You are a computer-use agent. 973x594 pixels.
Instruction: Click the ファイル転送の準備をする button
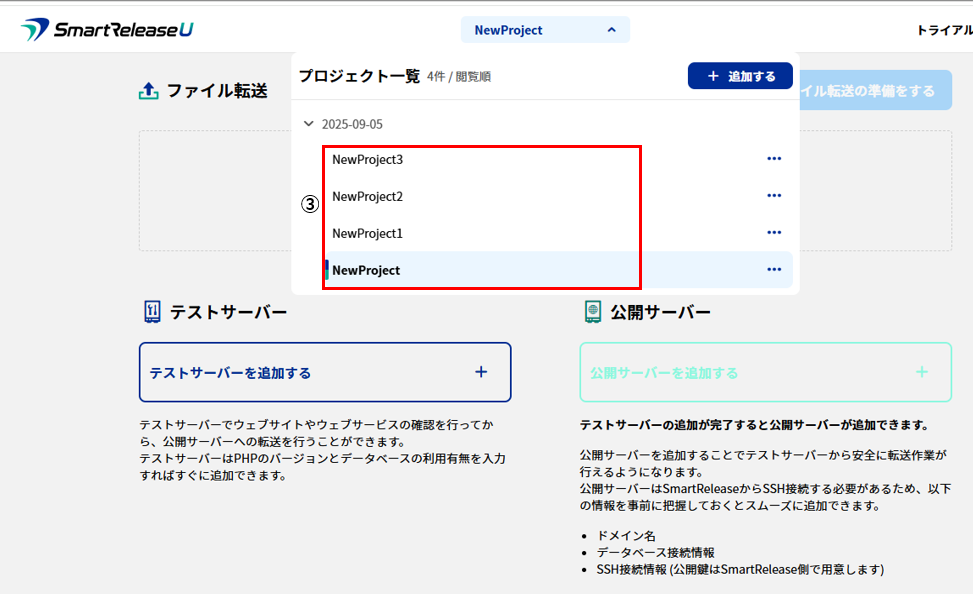[875, 91]
